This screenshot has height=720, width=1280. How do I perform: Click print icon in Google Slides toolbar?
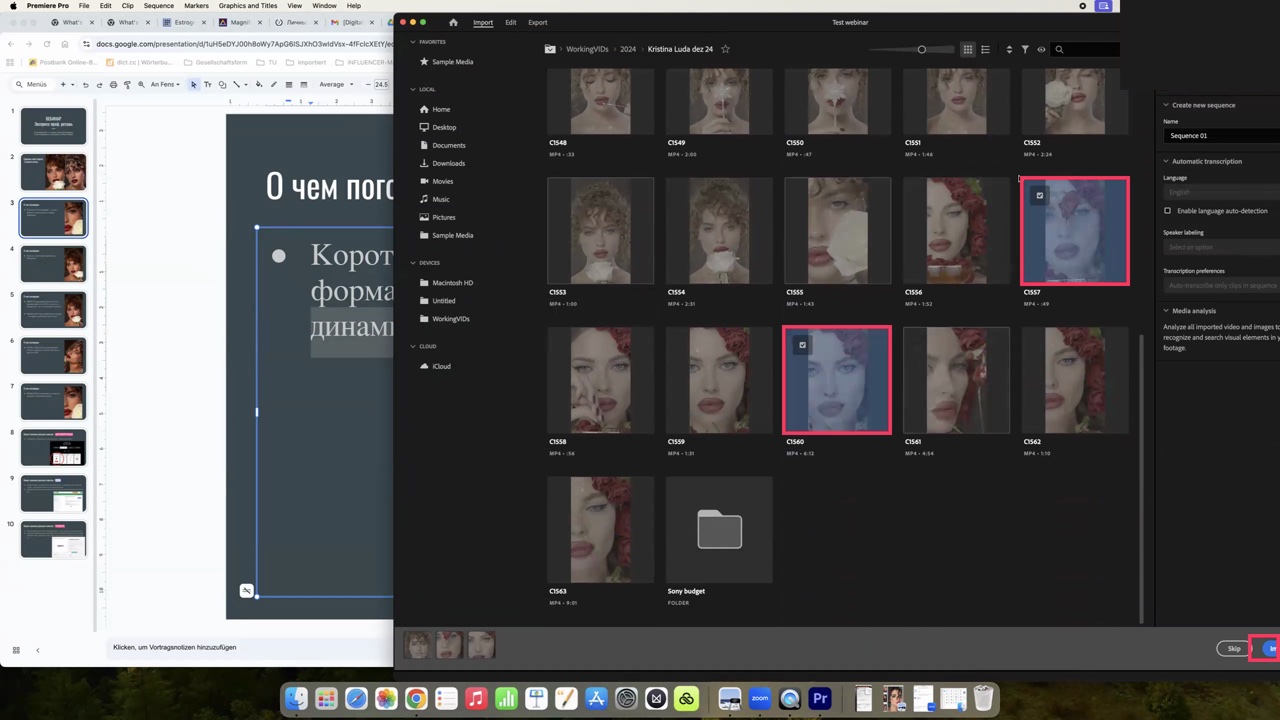(113, 85)
